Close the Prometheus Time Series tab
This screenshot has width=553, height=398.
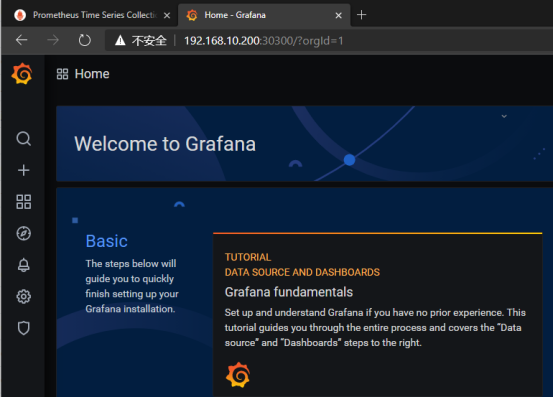(x=167, y=16)
